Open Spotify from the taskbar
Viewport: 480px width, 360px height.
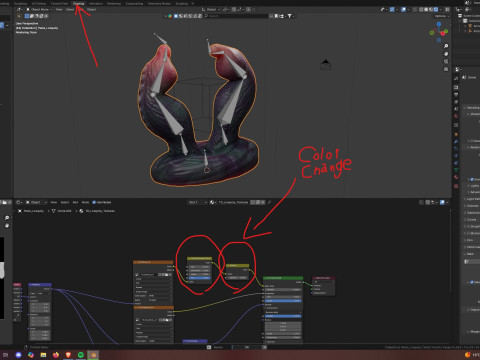[81, 355]
